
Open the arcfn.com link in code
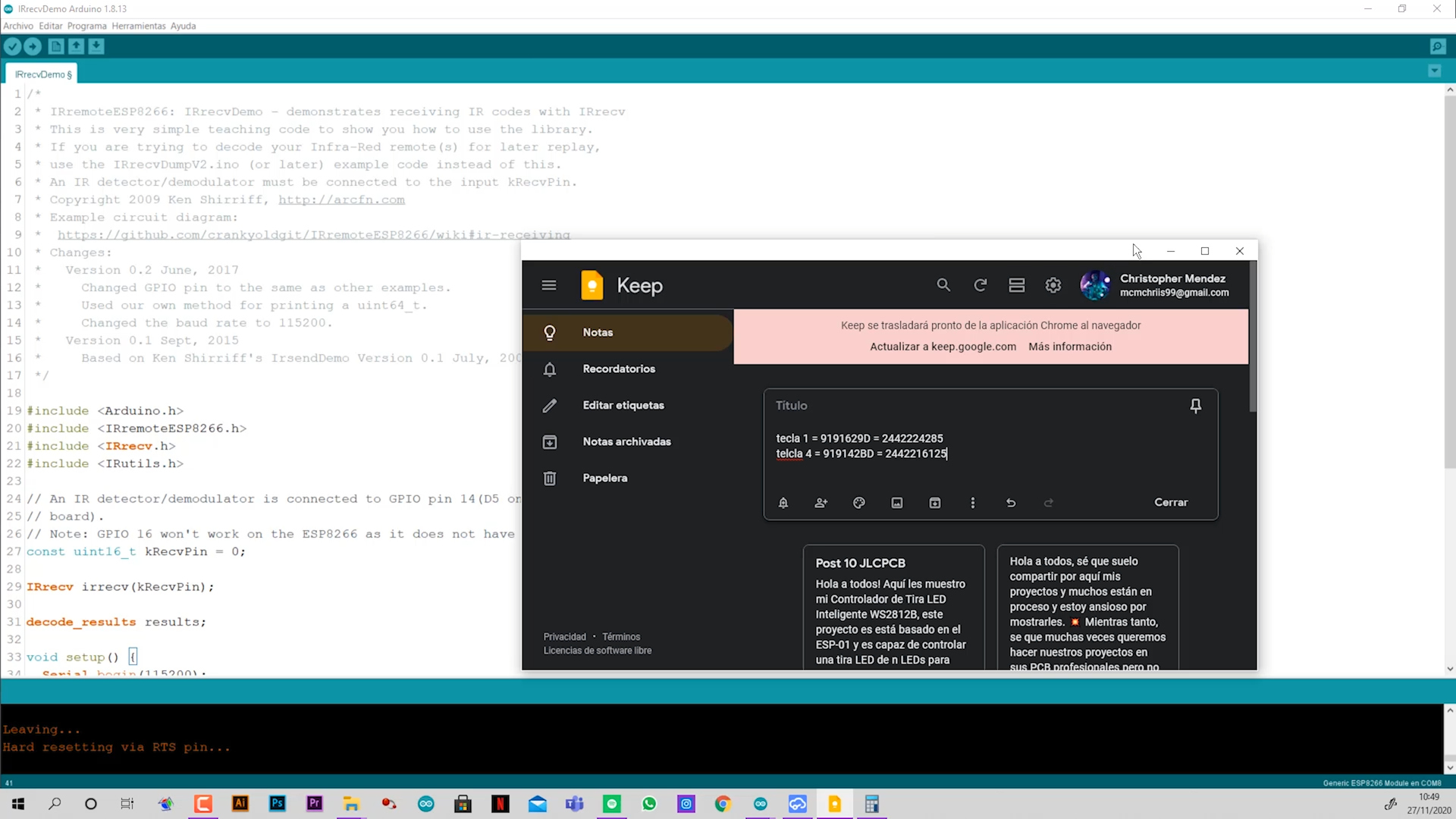(x=341, y=199)
